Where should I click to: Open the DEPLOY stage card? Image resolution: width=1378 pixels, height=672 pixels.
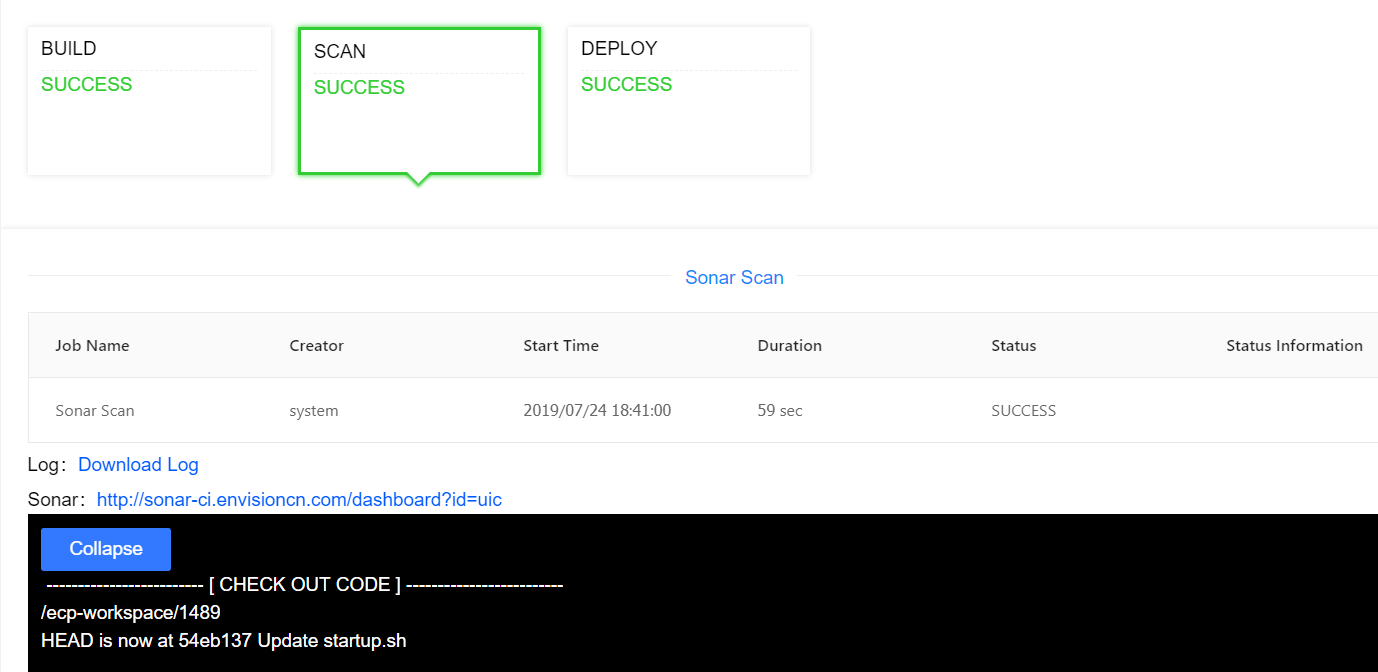688,100
